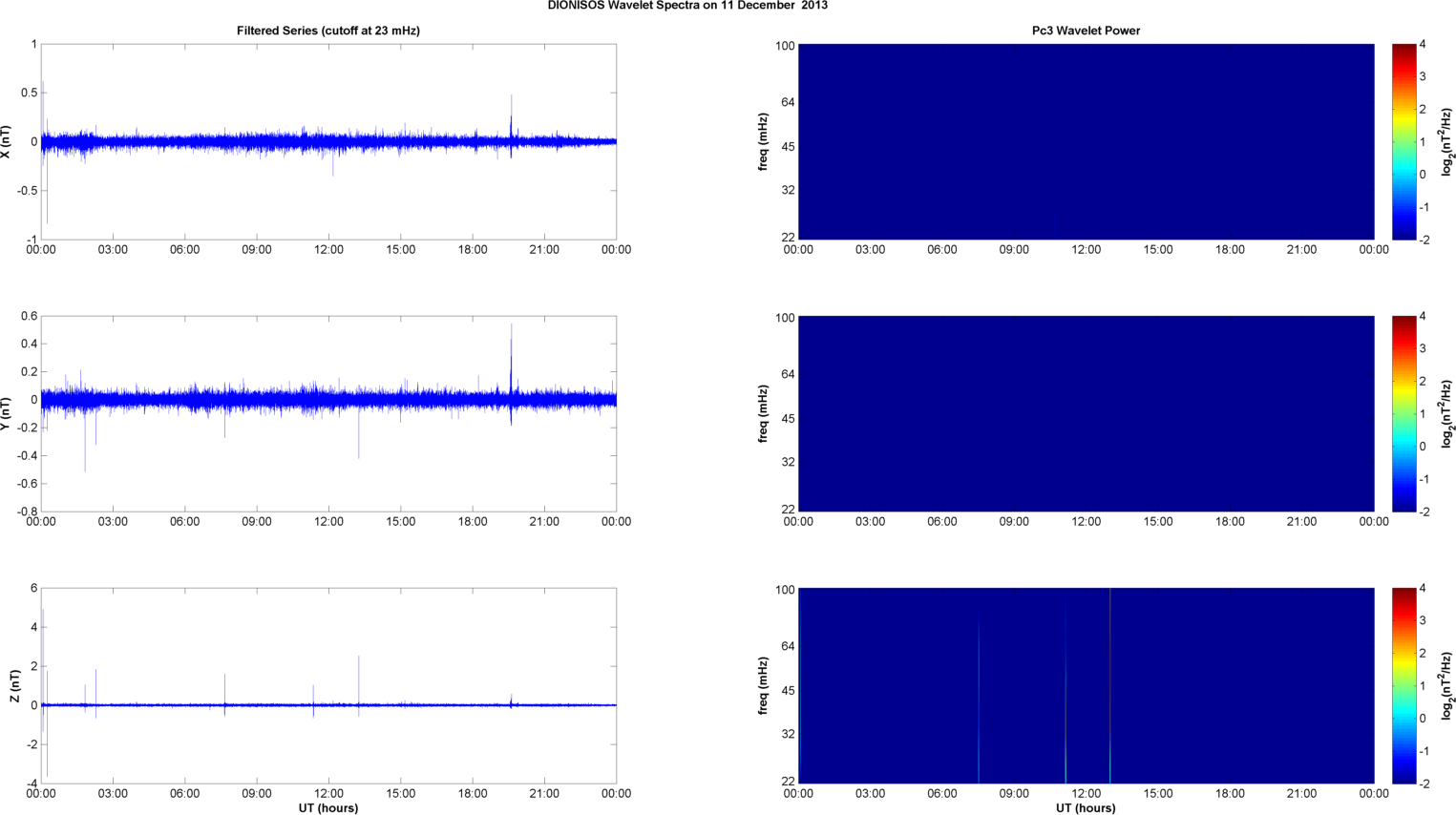The height and width of the screenshot is (815, 1456).
Task: Click the middle of the Y component wavelet panel
Action: (x=1086, y=413)
